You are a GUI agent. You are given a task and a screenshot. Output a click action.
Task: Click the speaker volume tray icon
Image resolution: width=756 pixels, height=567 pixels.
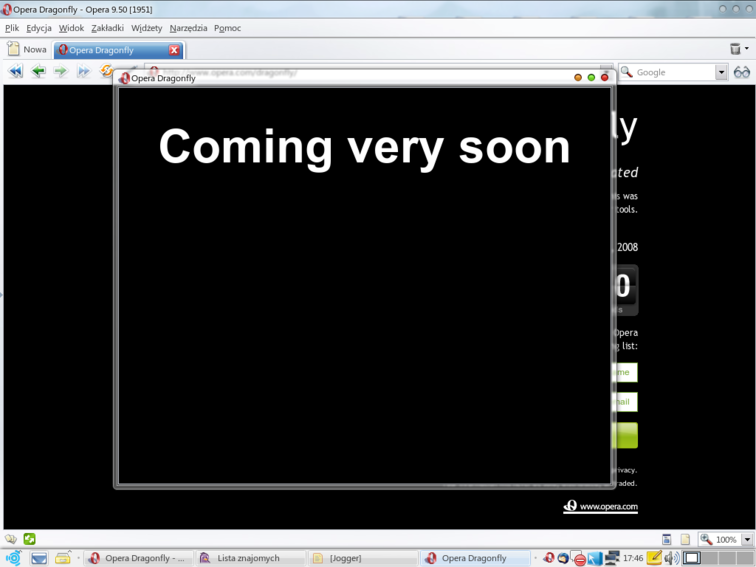671,558
